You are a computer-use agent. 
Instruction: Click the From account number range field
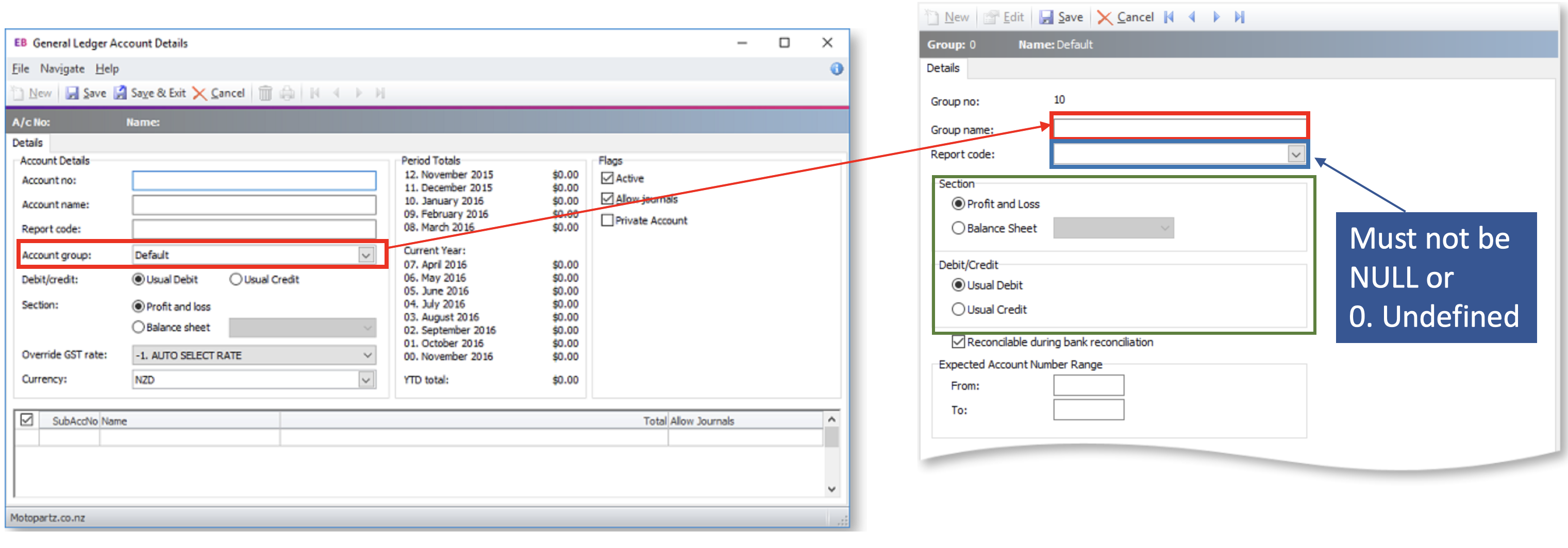pos(1088,385)
